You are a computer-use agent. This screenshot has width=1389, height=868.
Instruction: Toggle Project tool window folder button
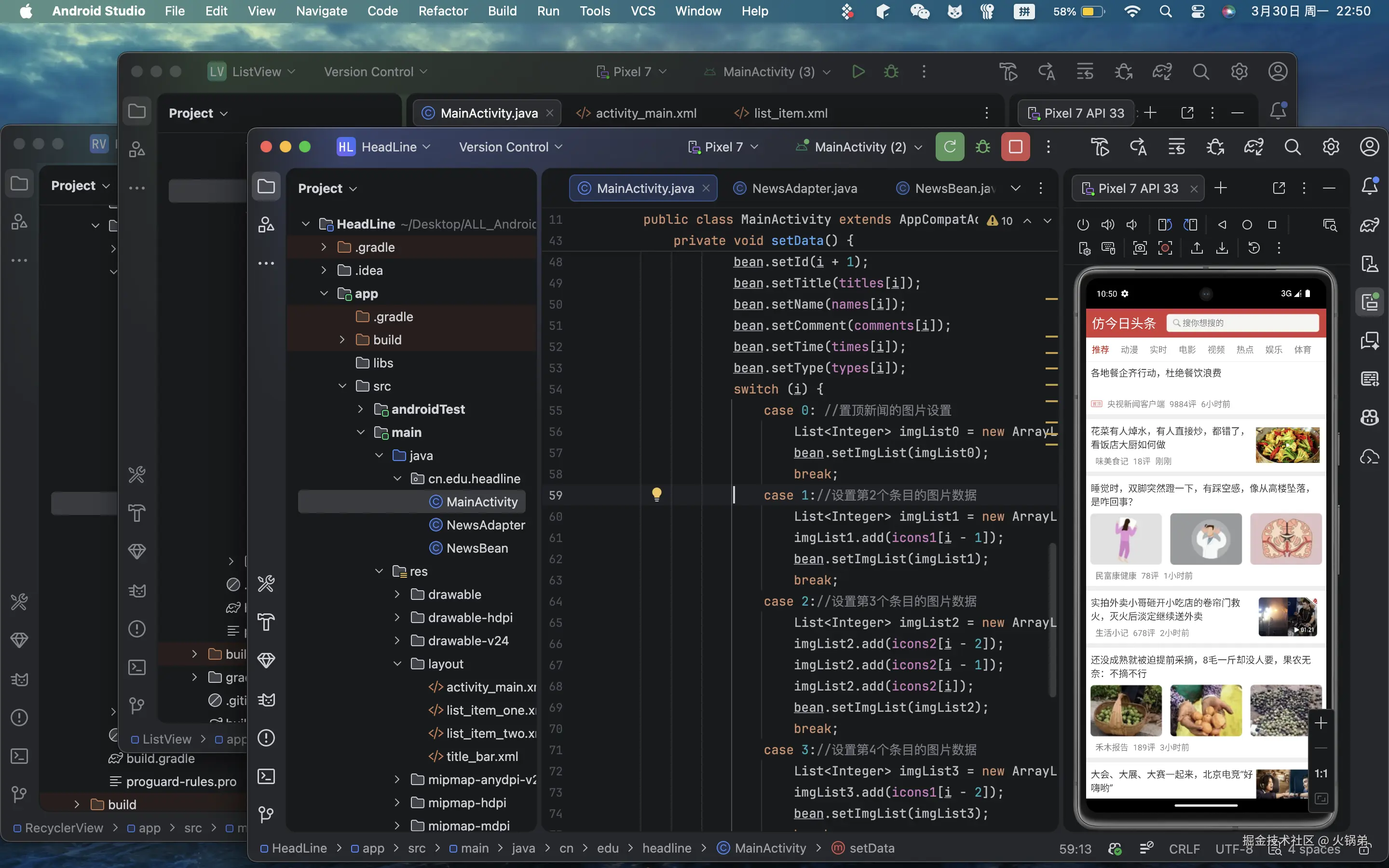266,187
